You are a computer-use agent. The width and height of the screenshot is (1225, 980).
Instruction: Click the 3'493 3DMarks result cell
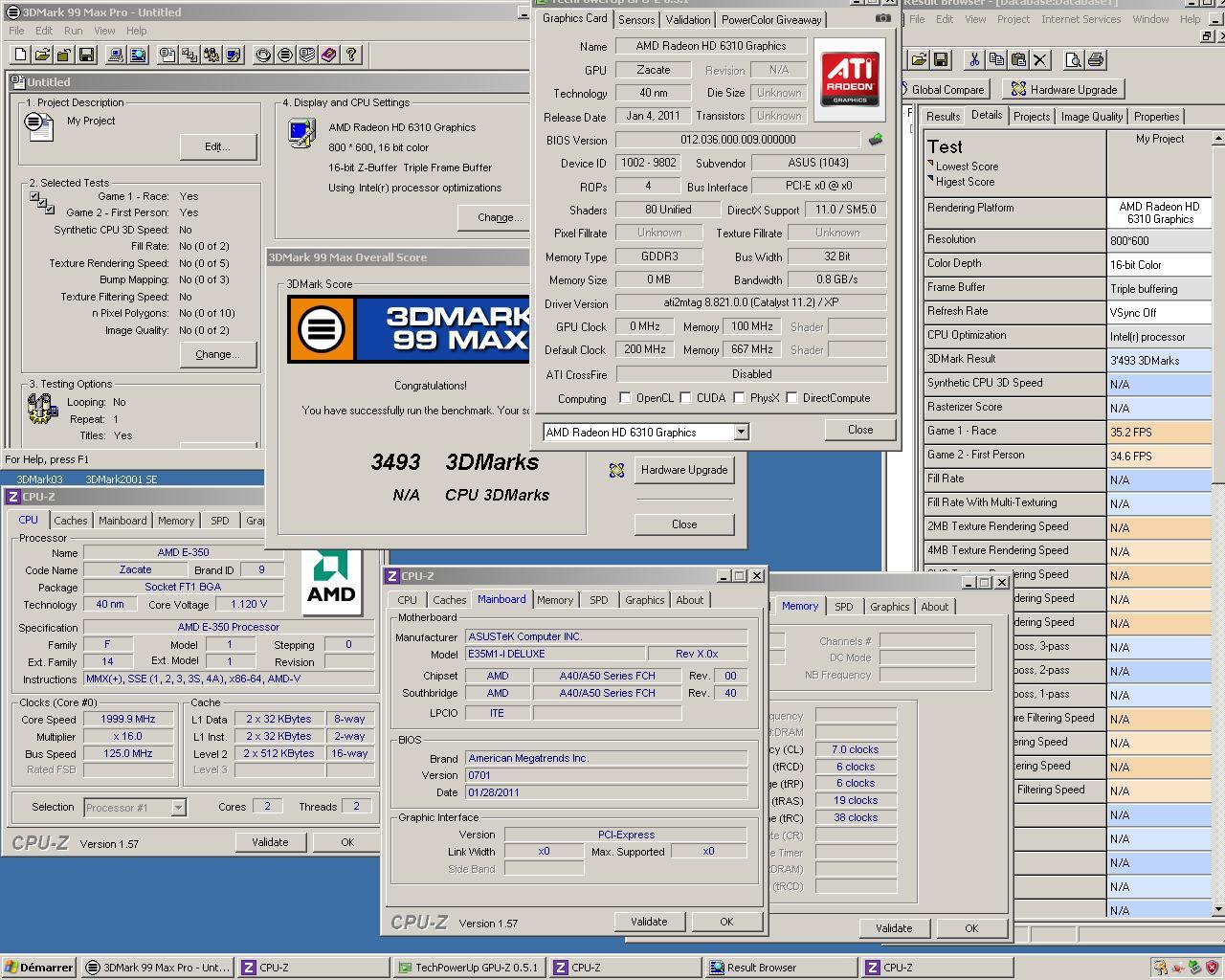[x=1159, y=360]
